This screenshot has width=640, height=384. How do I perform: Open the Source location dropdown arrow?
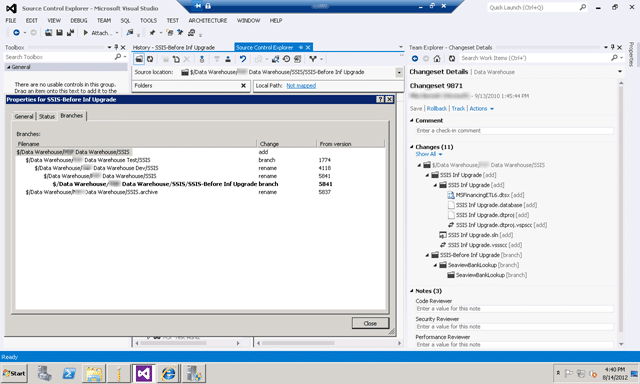(x=399, y=72)
